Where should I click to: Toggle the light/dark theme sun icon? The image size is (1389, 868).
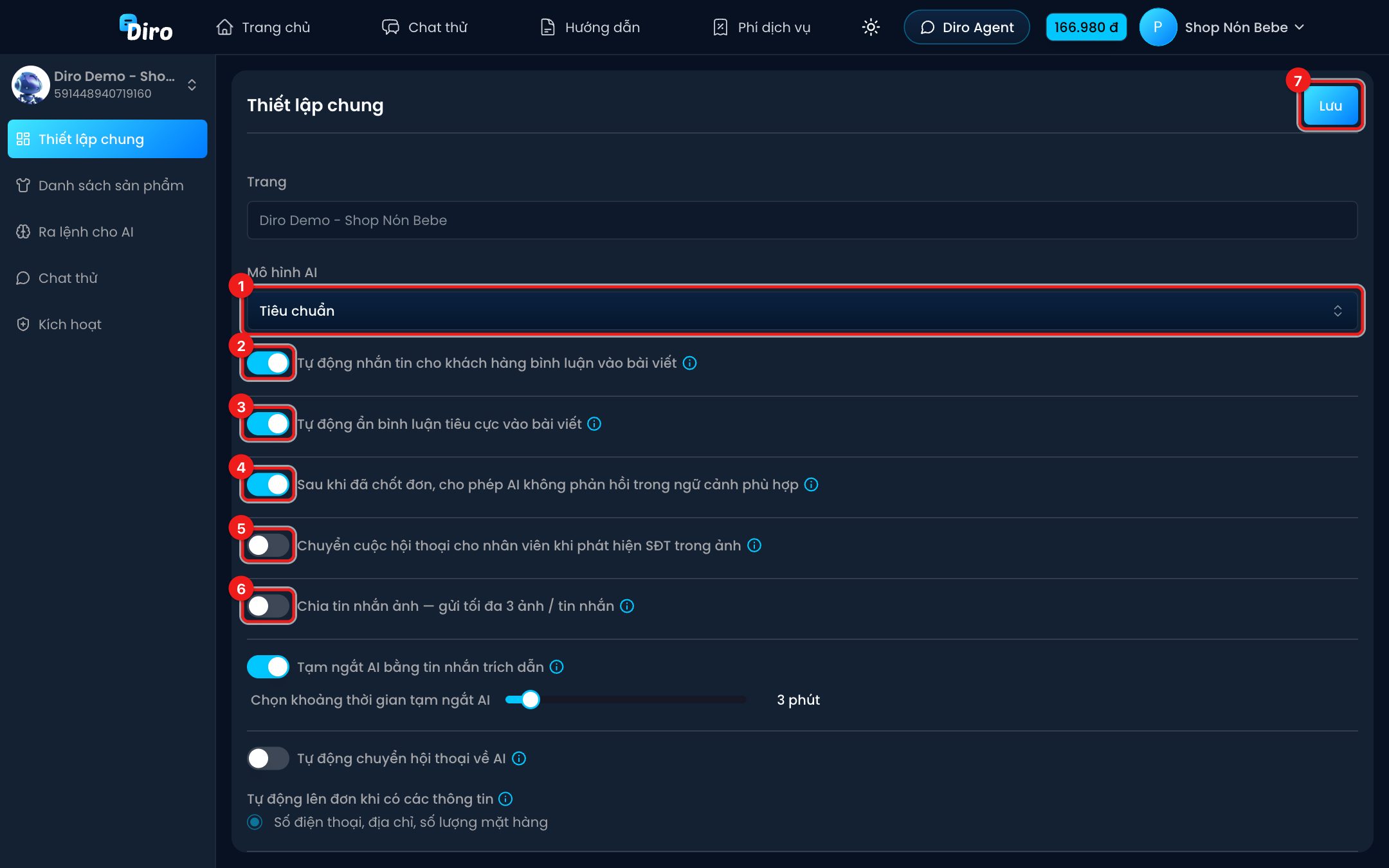click(871, 27)
